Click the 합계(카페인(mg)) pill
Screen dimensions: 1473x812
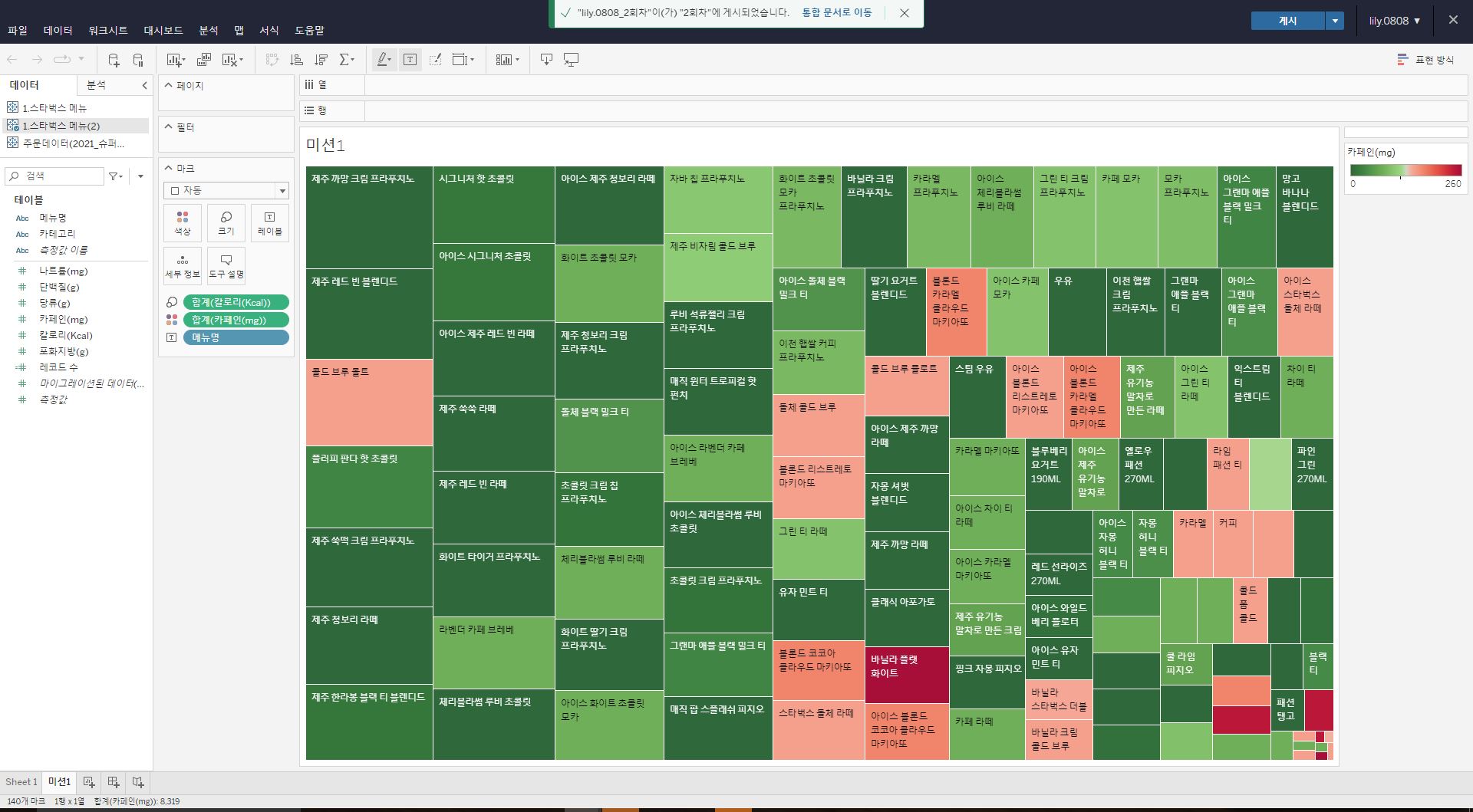236,320
